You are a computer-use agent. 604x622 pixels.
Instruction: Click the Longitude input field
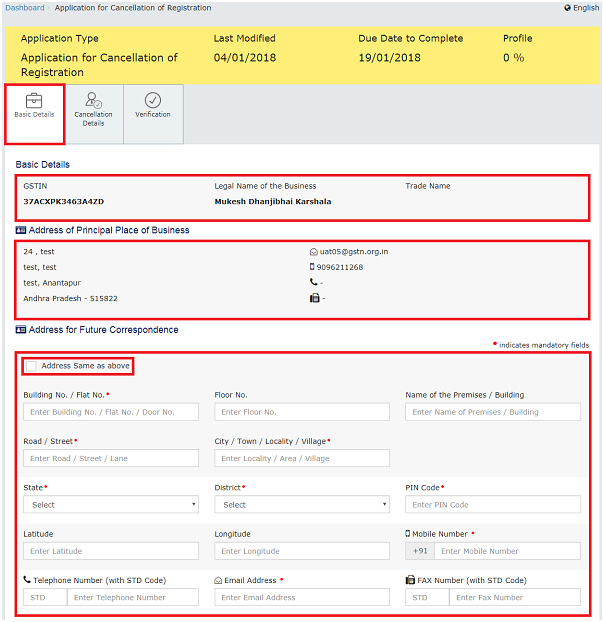pyautogui.click(x=302, y=551)
